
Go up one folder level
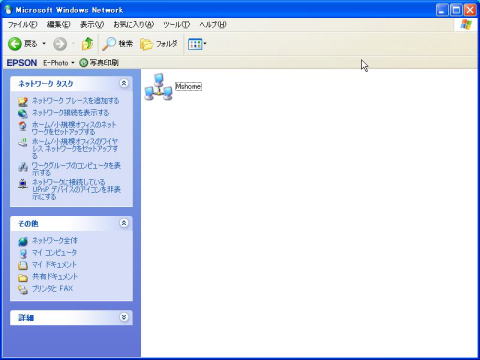(87, 44)
